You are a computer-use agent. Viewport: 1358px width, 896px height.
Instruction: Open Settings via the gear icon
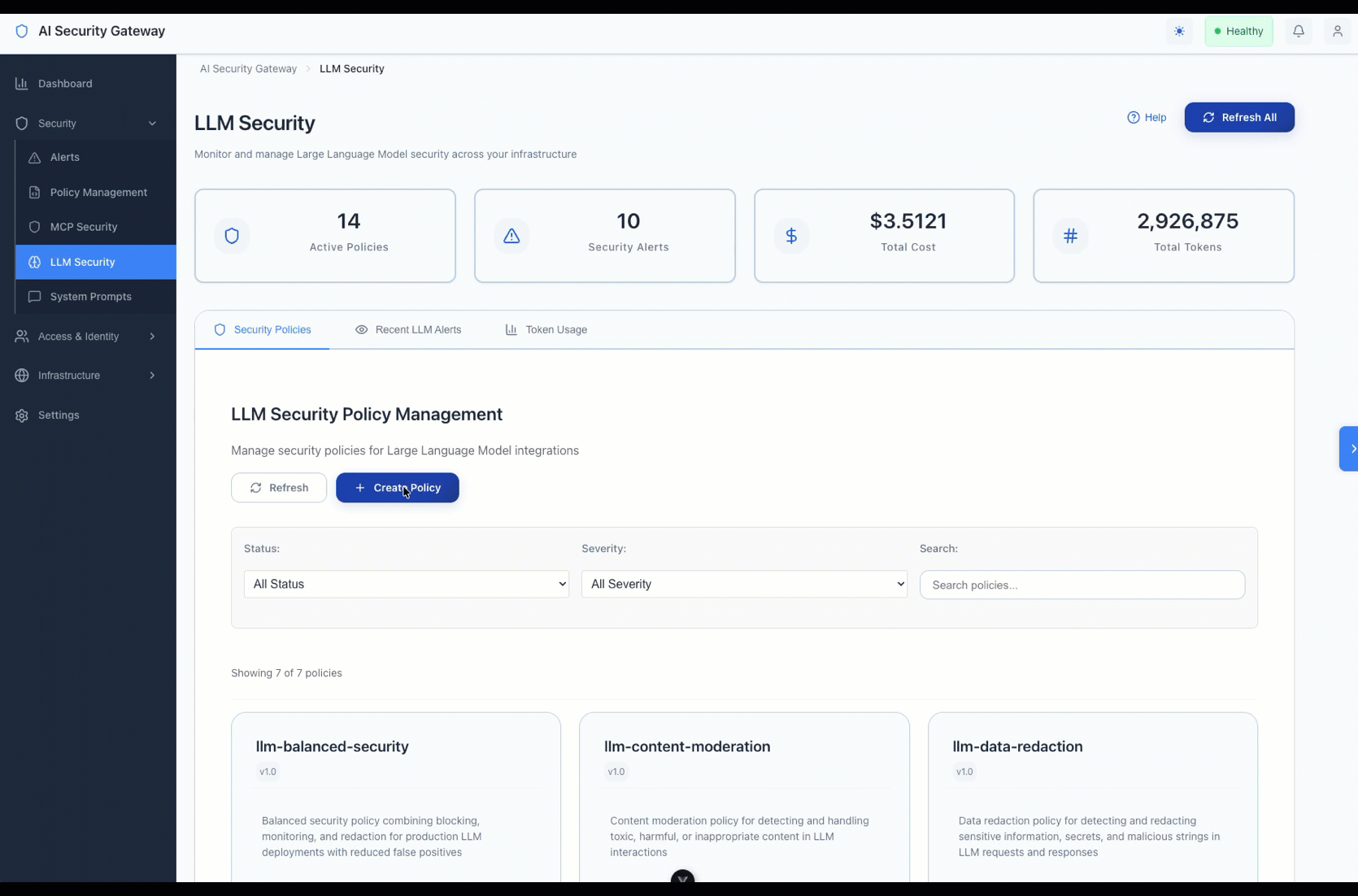point(21,415)
